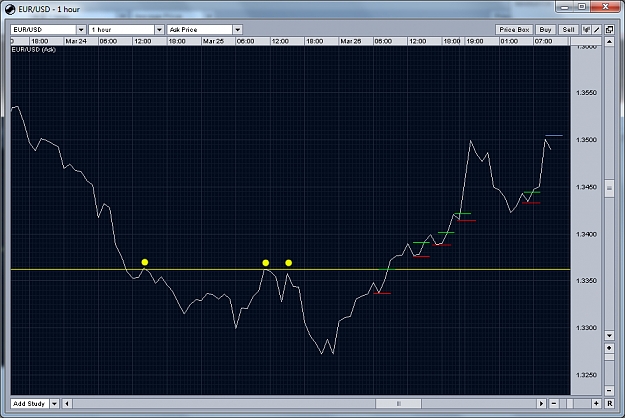The width and height of the screenshot is (625, 418).
Task: Click the rightmost yellow marker dot
Action: point(289,263)
